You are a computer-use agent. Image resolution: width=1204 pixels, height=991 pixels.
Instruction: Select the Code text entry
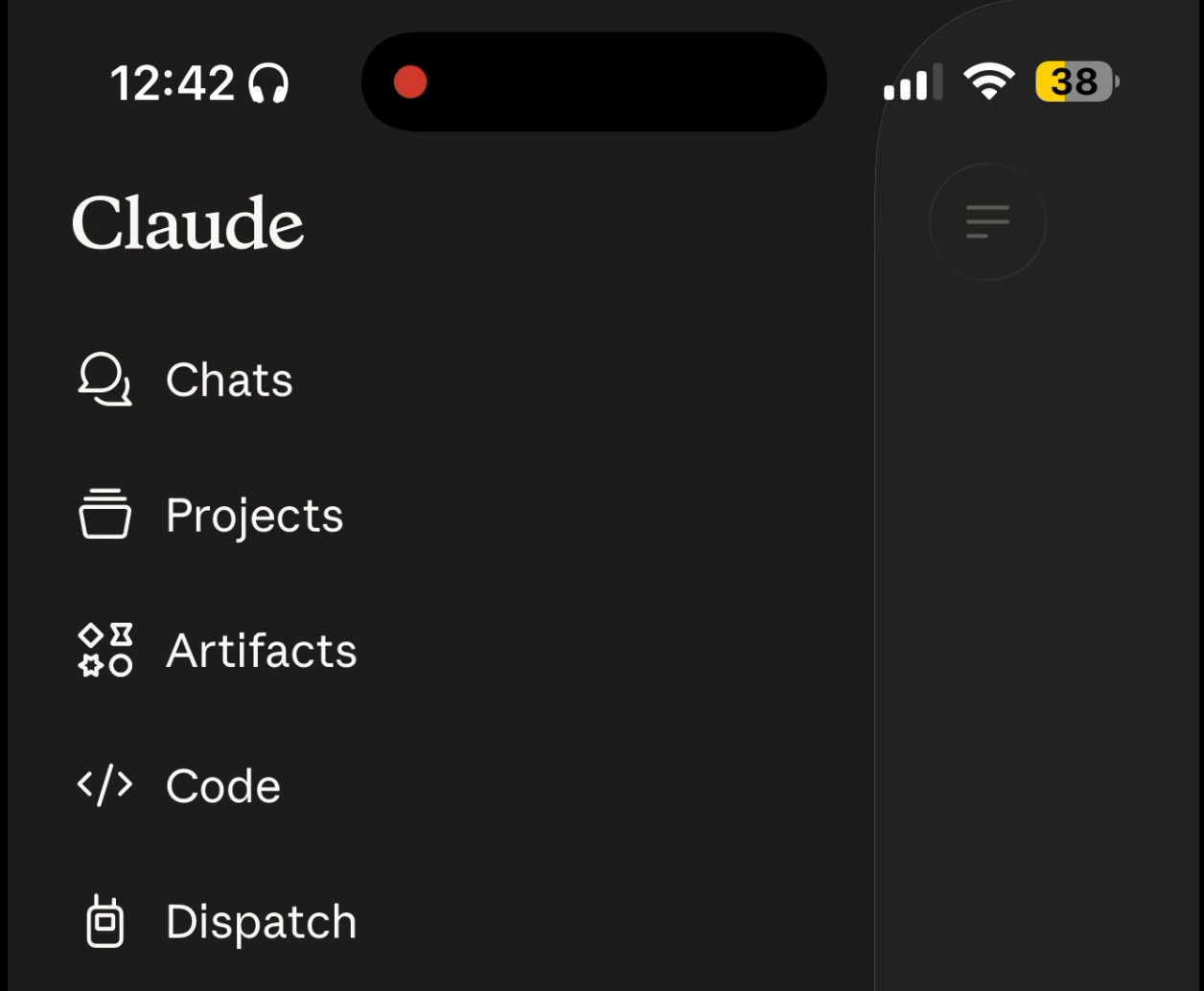point(223,787)
